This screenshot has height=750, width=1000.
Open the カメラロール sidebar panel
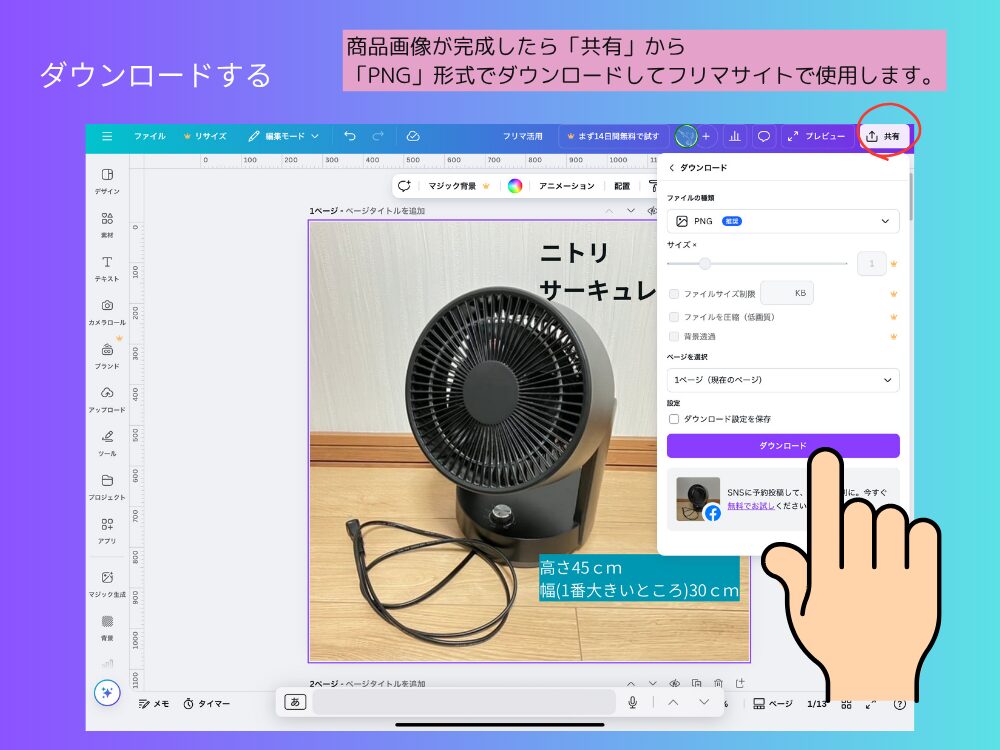click(x=107, y=310)
